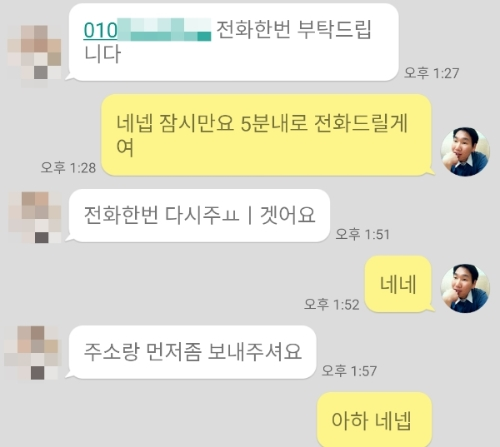Screen dimensions: 500x447
Task: Open profile photo next to the 네네 message
Action: [x=465, y=289]
